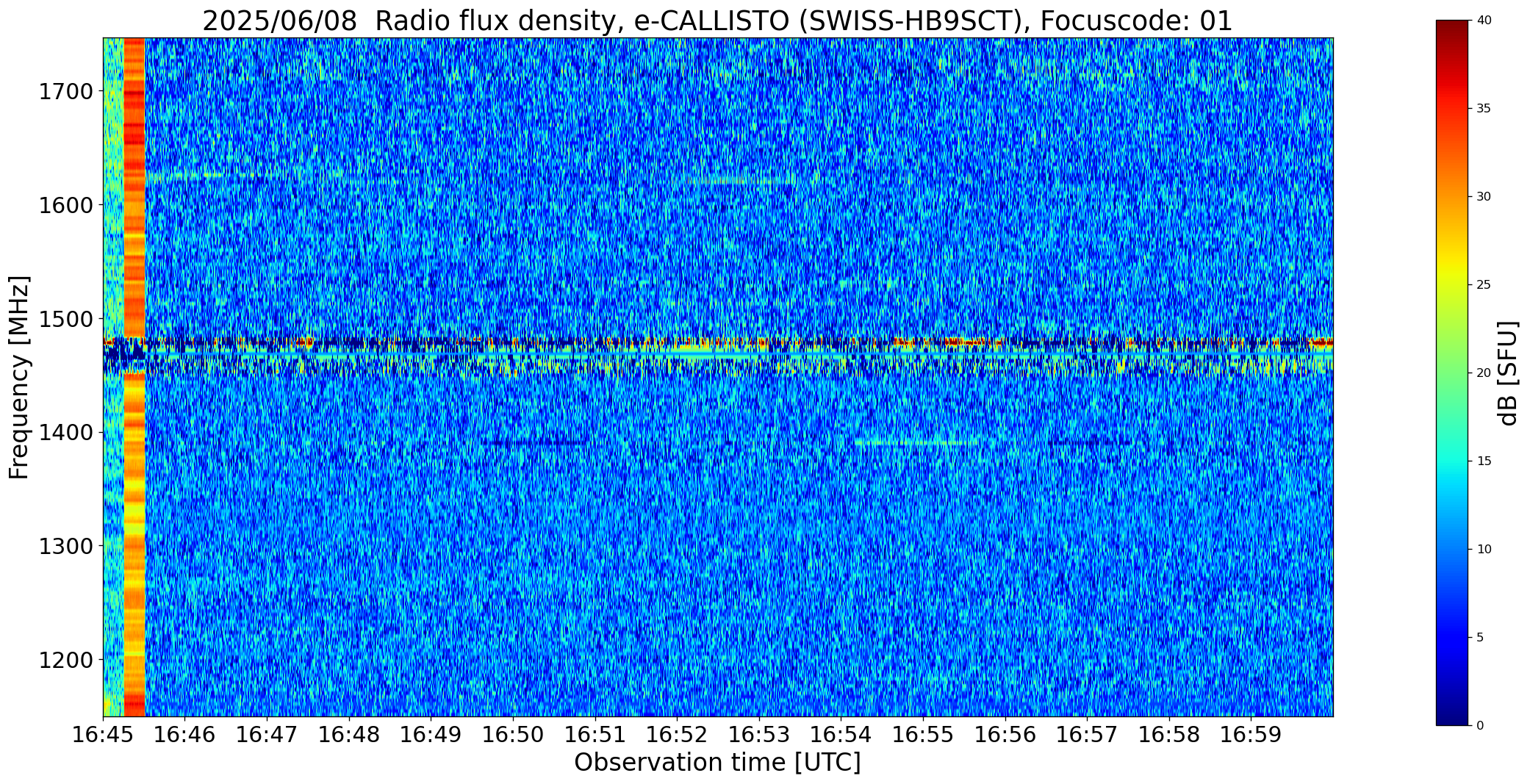Screen dimensions: 1530x784
Task: Click the 16:48 time tick label
Action: tap(349, 734)
